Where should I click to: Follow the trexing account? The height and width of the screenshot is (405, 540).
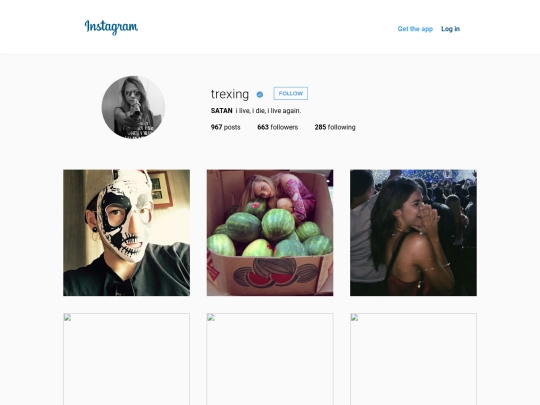(x=291, y=93)
